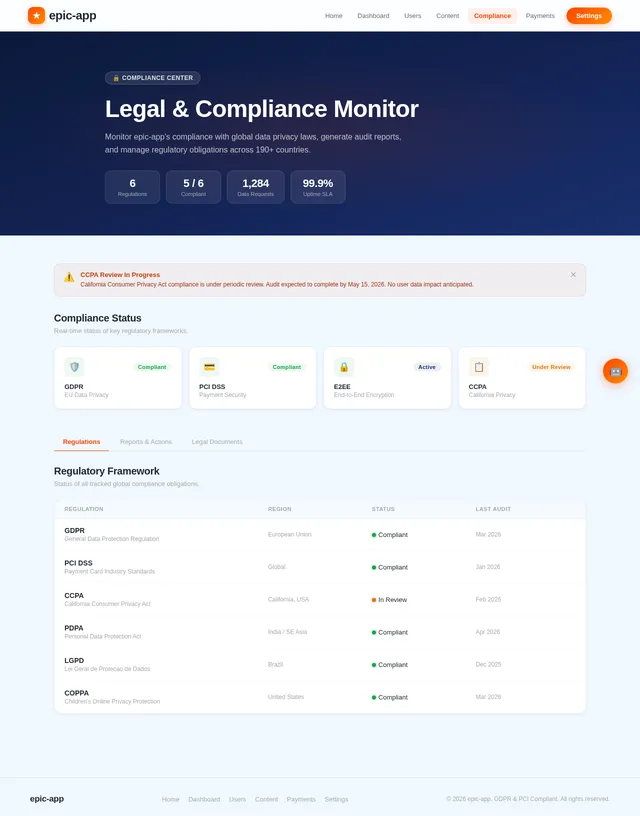Screen dimensions: 640x816
Task: Click the E2EE Active badge
Action: click(x=427, y=367)
